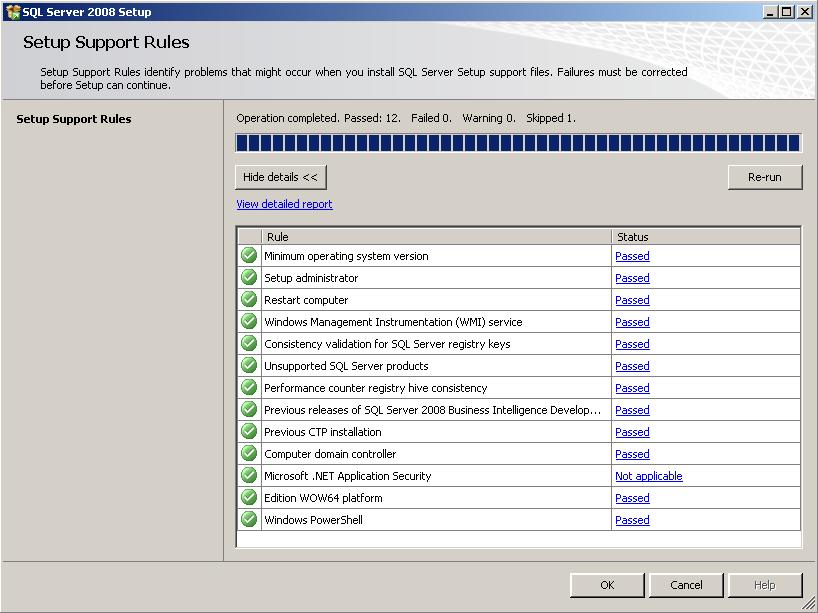Click the Cancel button

(686, 585)
